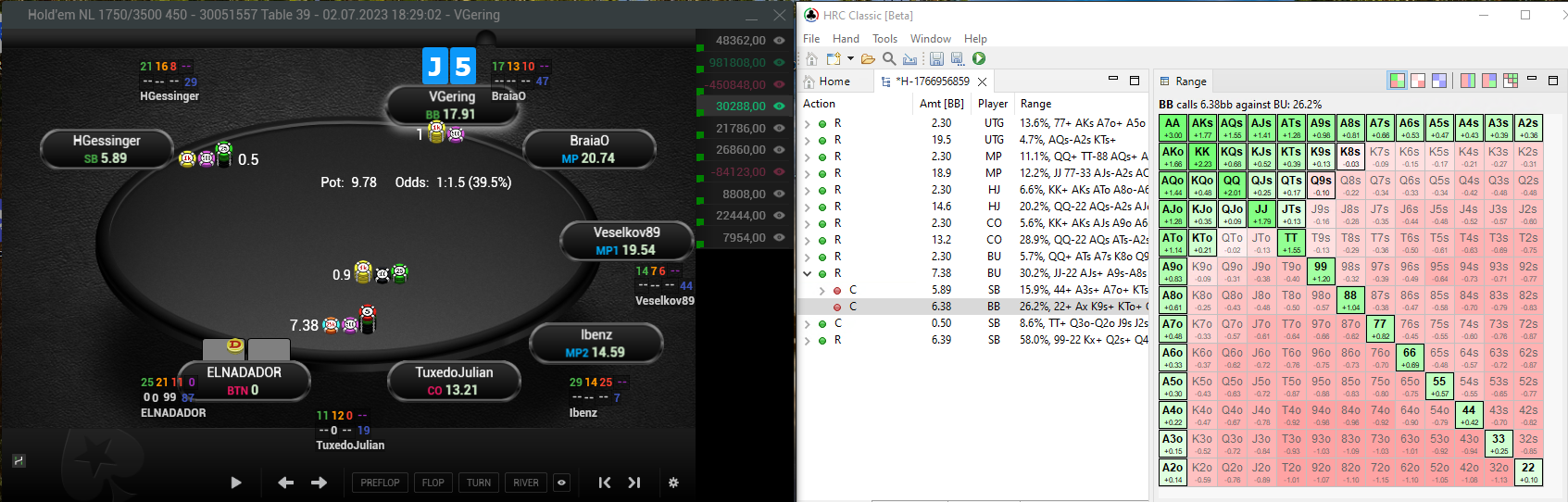Open the Help menu in HRC

975,39
